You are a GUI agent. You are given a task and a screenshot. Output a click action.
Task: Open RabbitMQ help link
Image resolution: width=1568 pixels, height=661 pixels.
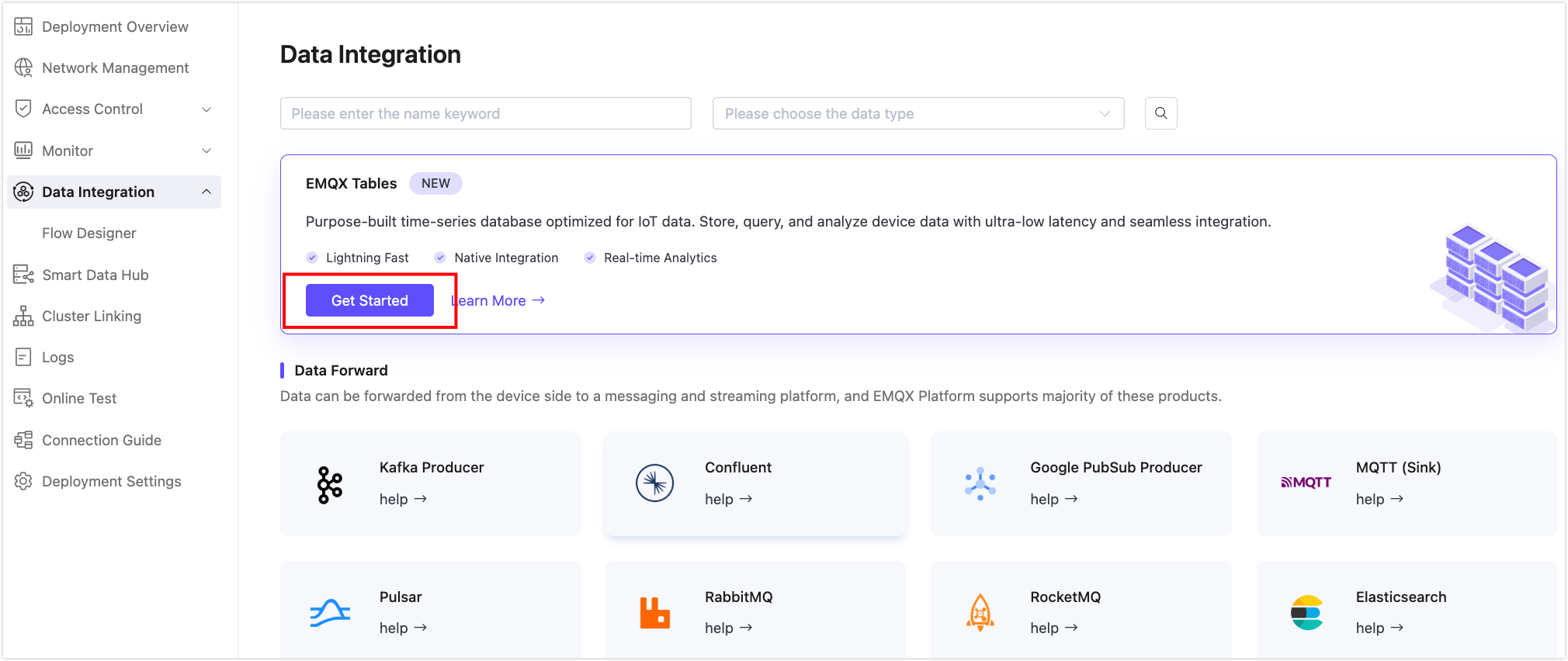click(x=729, y=628)
